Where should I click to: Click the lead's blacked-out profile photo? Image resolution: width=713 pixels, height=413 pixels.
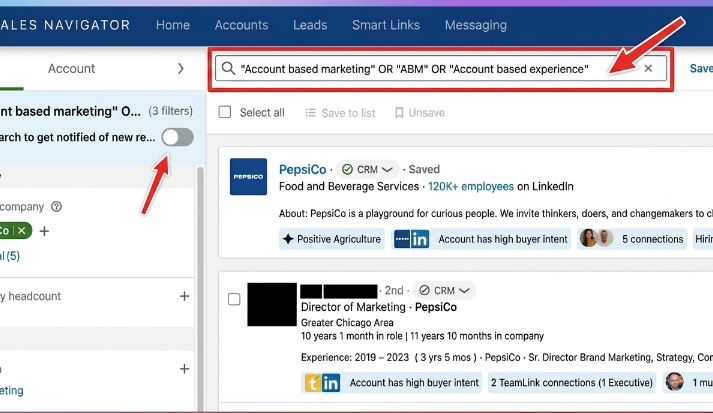pyautogui.click(x=272, y=304)
